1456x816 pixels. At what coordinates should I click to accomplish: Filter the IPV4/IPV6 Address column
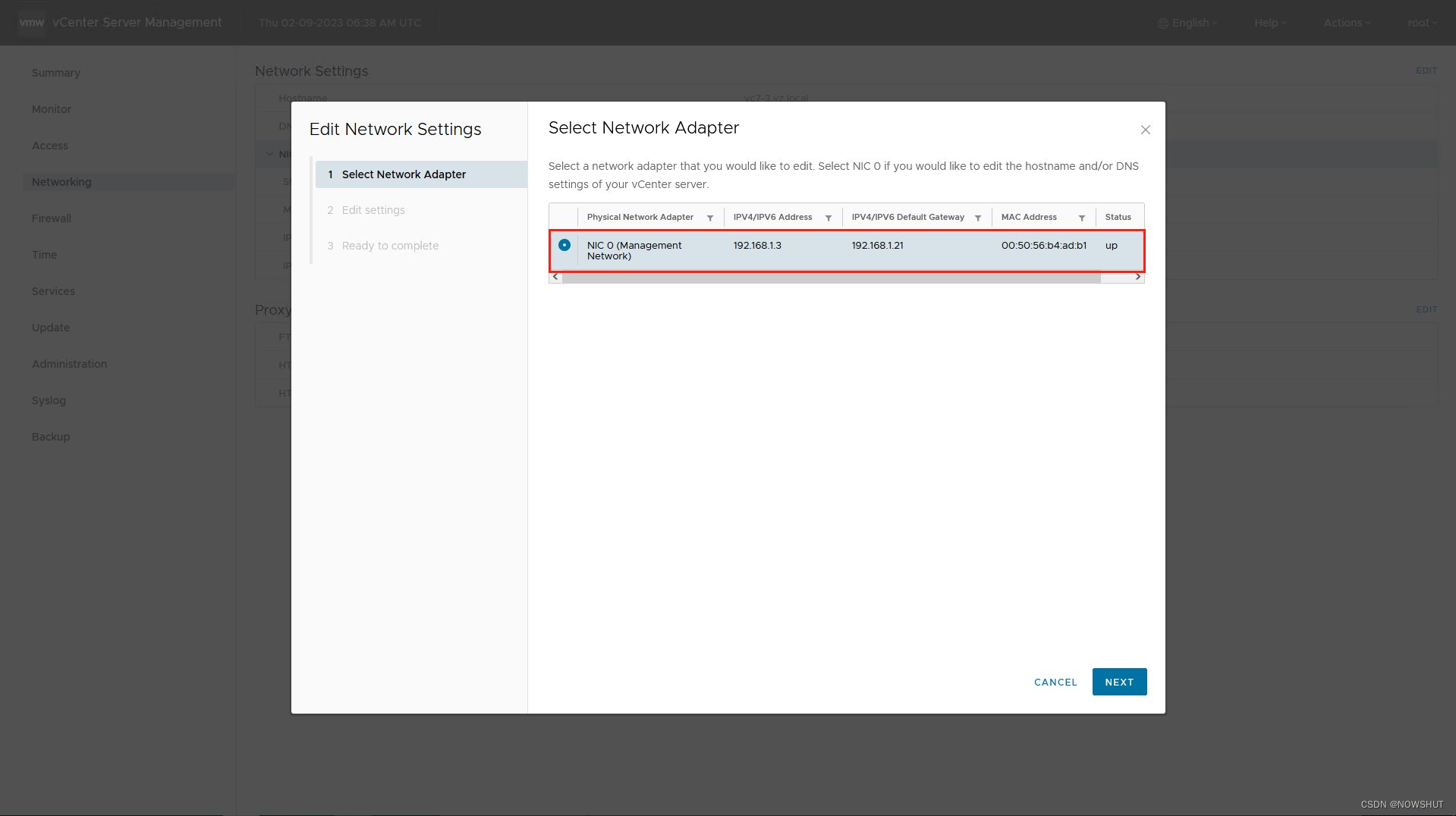pyautogui.click(x=829, y=218)
